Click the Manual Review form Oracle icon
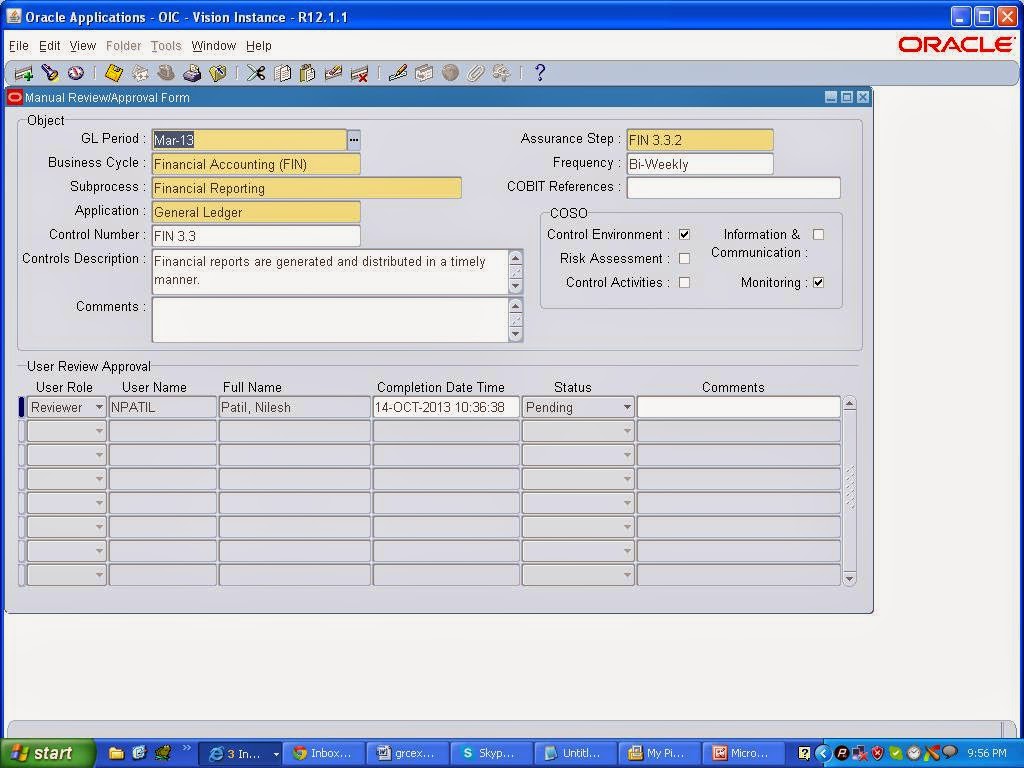 (14, 97)
